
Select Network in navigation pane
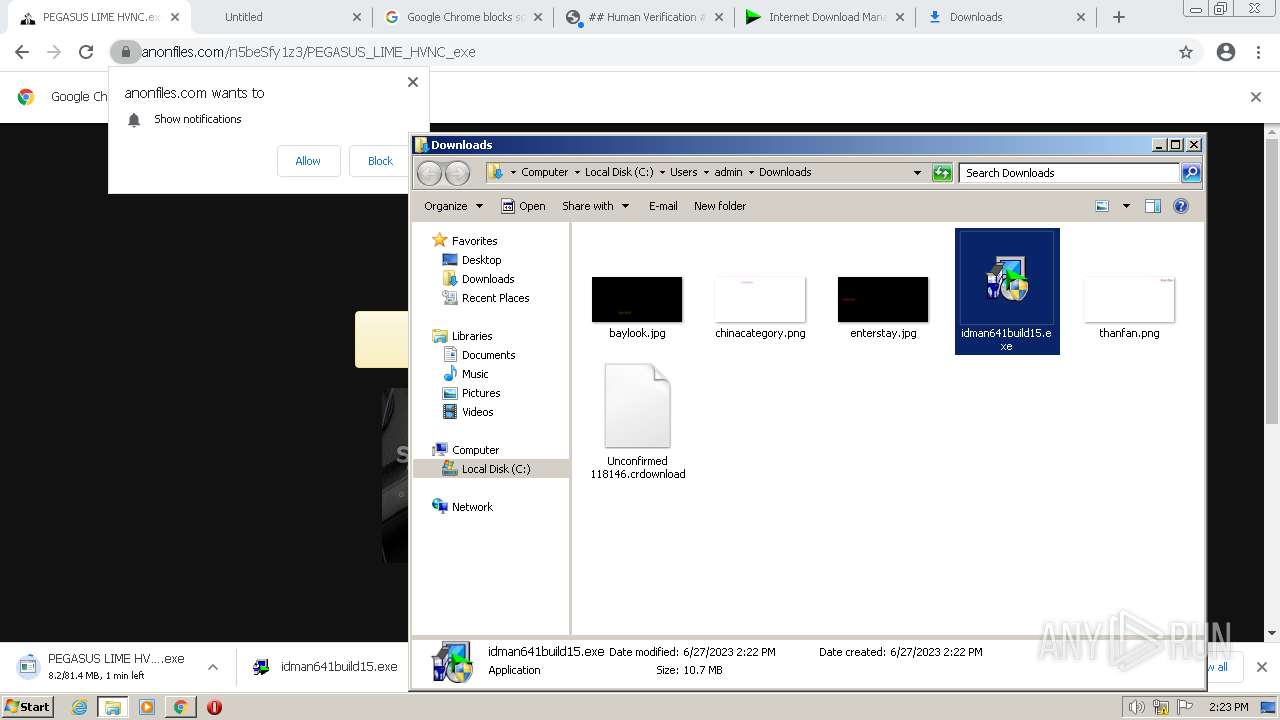pyautogui.click(x=472, y=507)
